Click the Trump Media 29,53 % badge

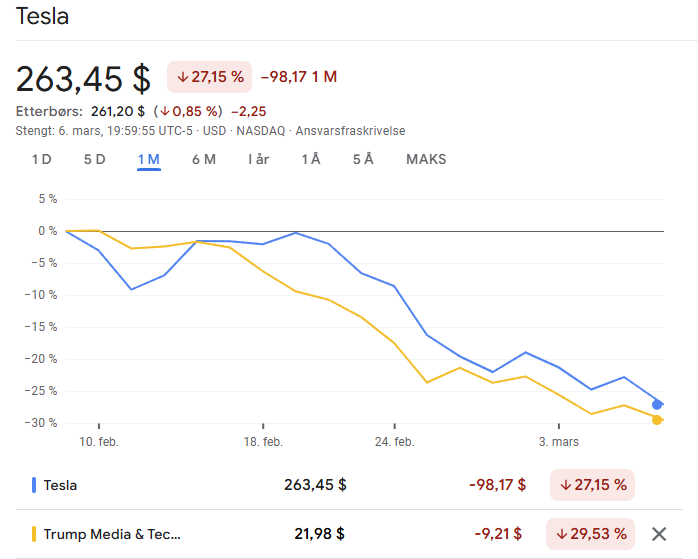pyautogui.click(x=591, y=534)
